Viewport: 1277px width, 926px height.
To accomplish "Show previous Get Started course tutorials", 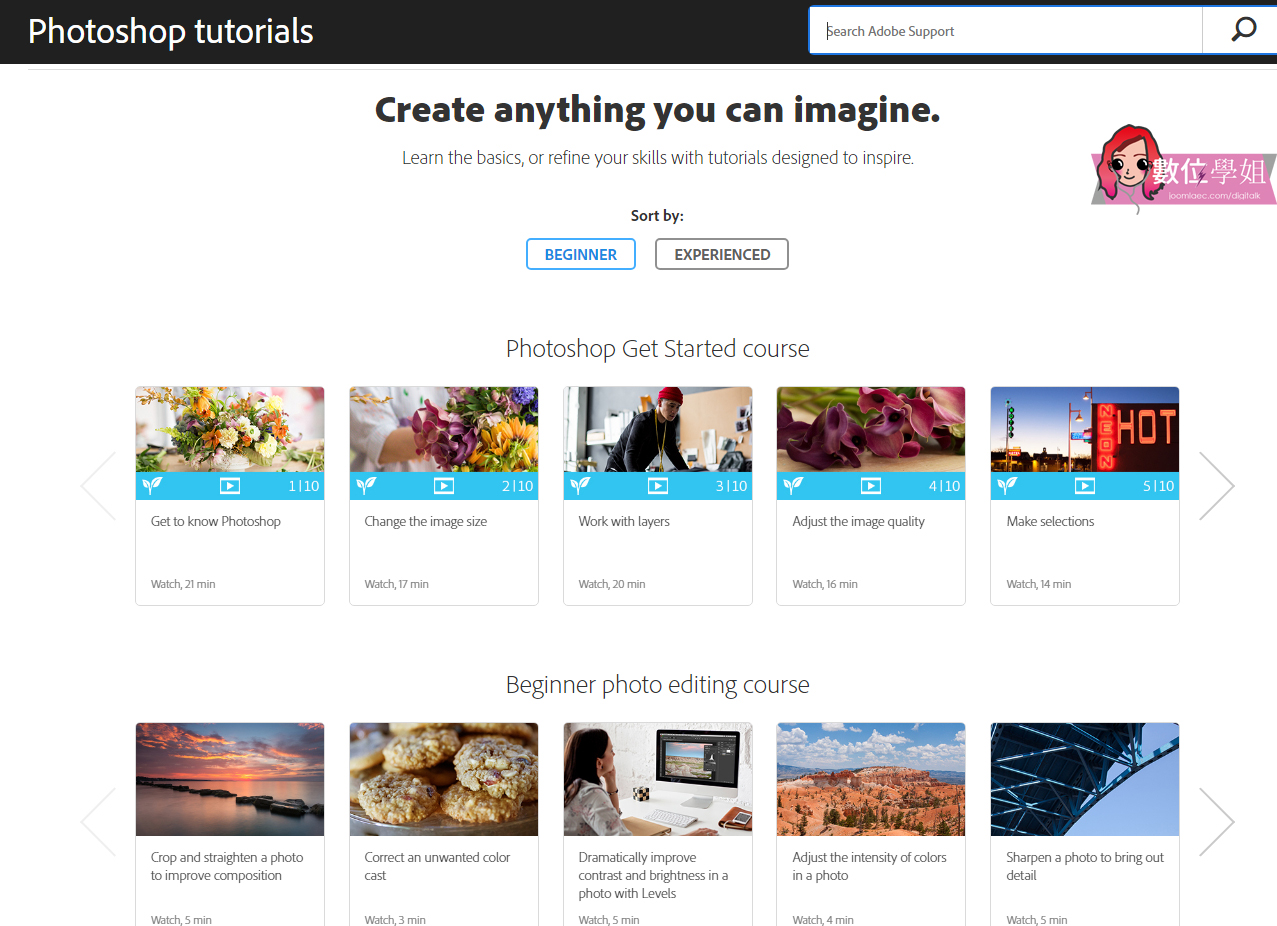I will 99,486.
